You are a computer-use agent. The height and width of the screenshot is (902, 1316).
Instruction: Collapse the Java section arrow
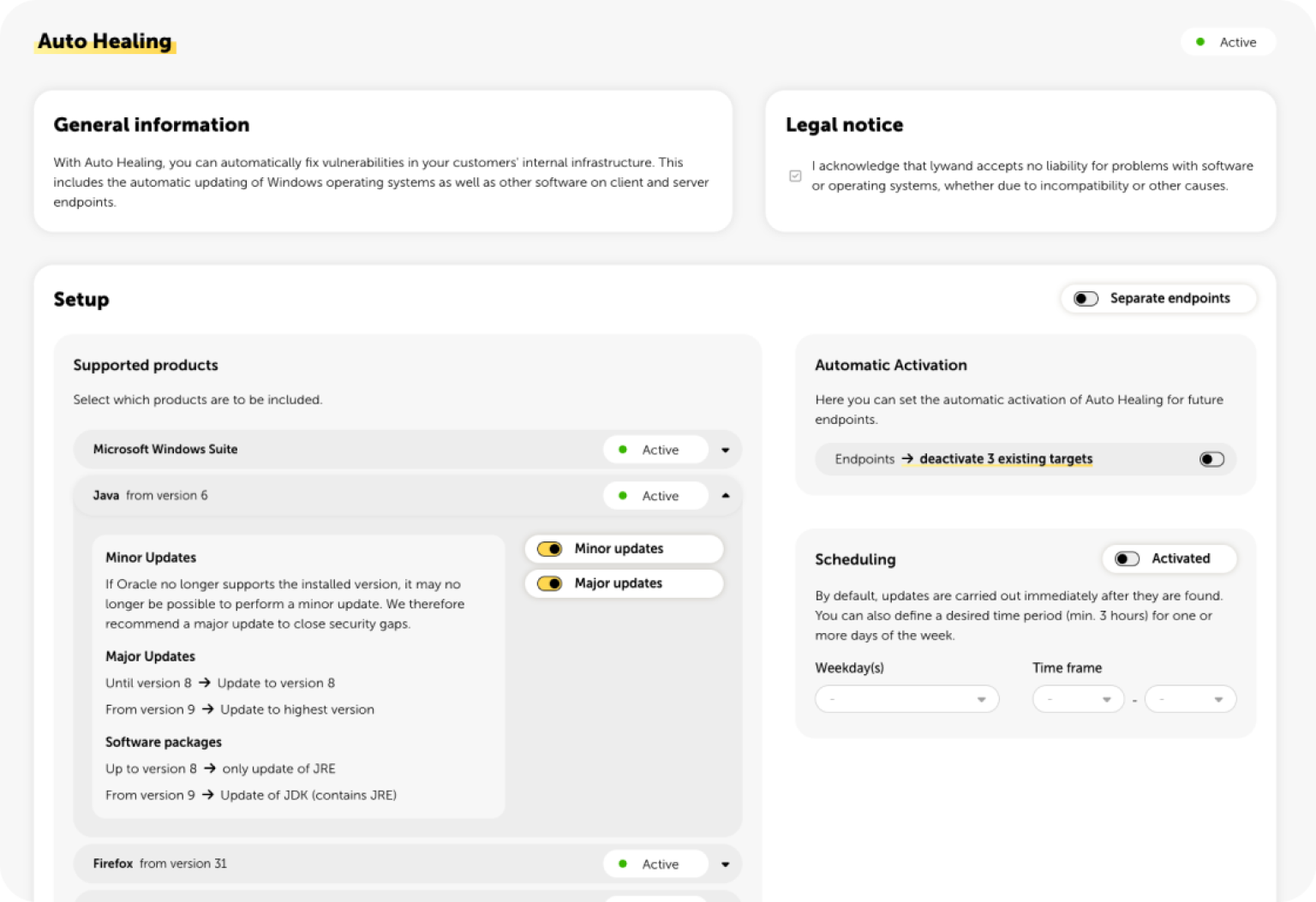[725, 496]
